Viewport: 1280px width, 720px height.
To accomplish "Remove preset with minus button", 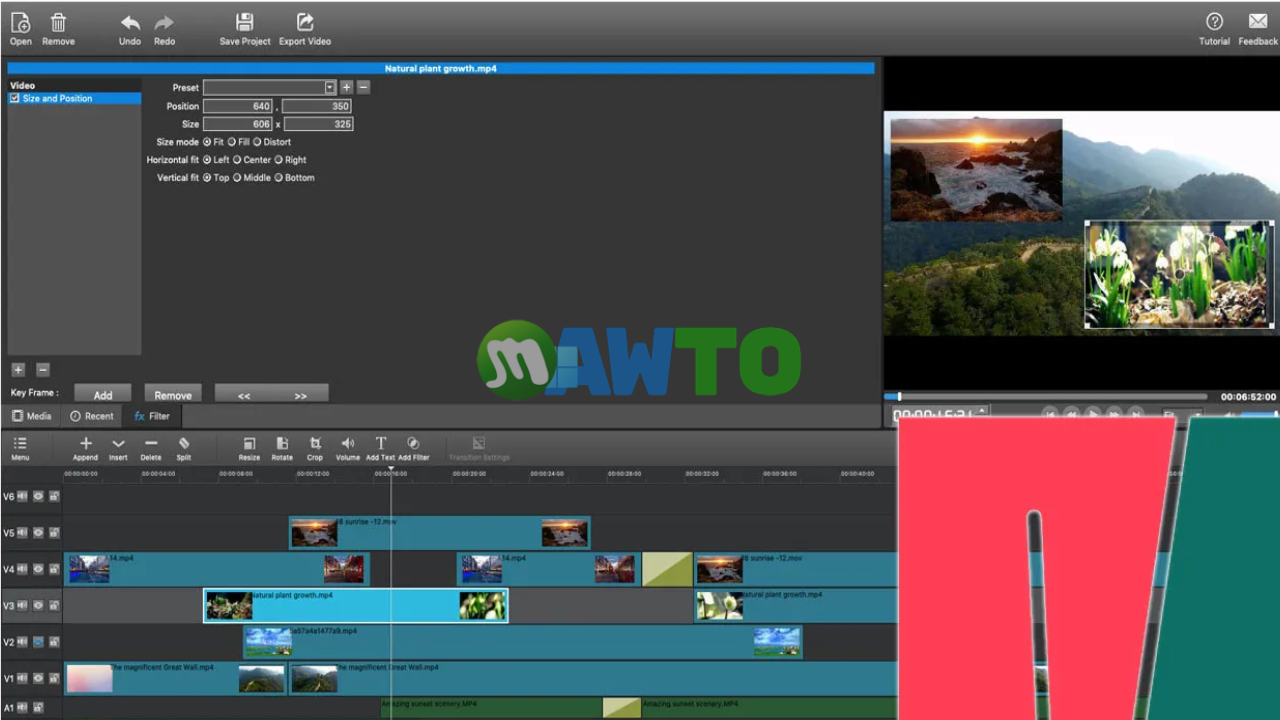I will tap(363, 87).
